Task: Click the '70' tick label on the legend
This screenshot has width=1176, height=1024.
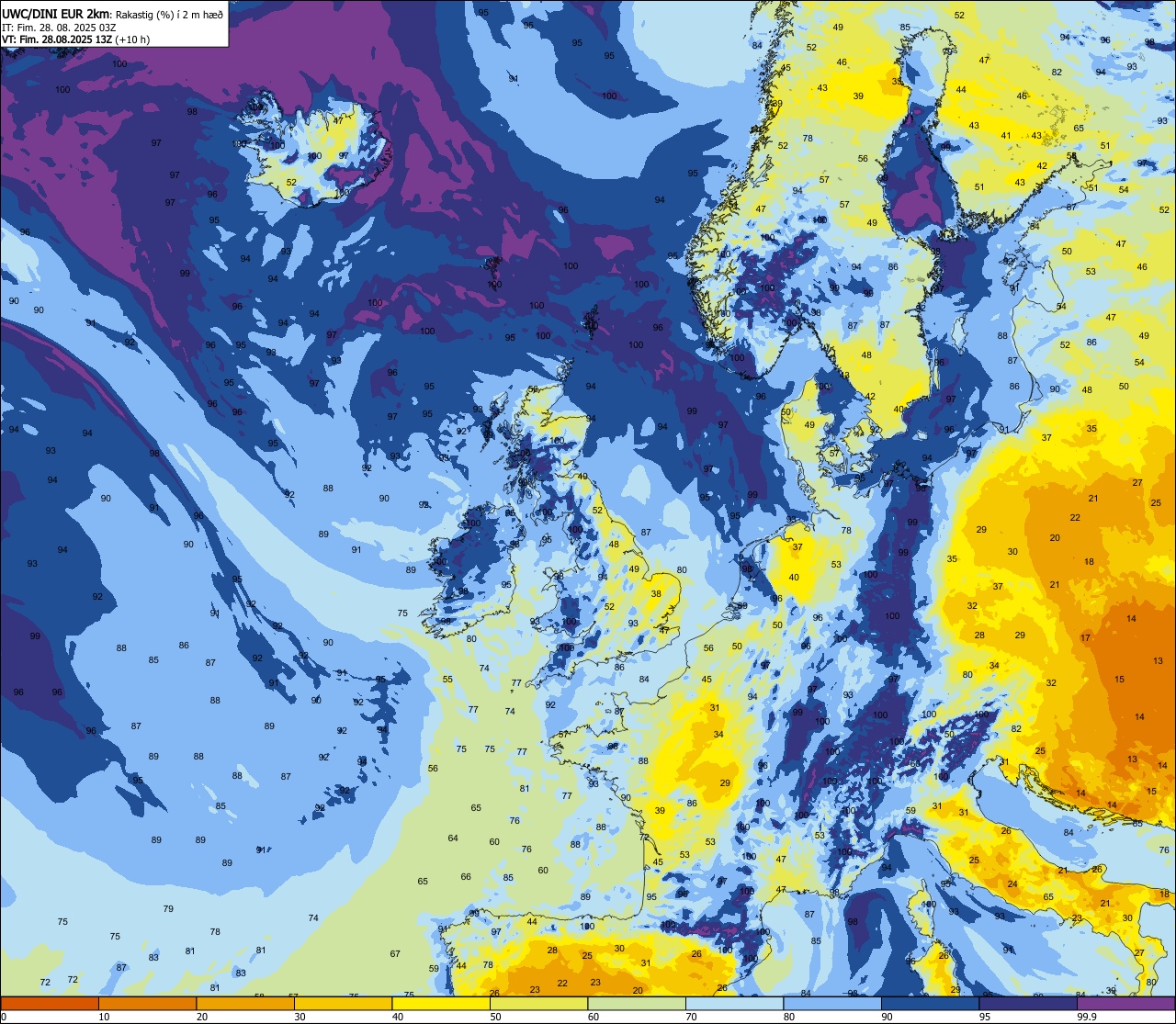Action: point(691,1017)
